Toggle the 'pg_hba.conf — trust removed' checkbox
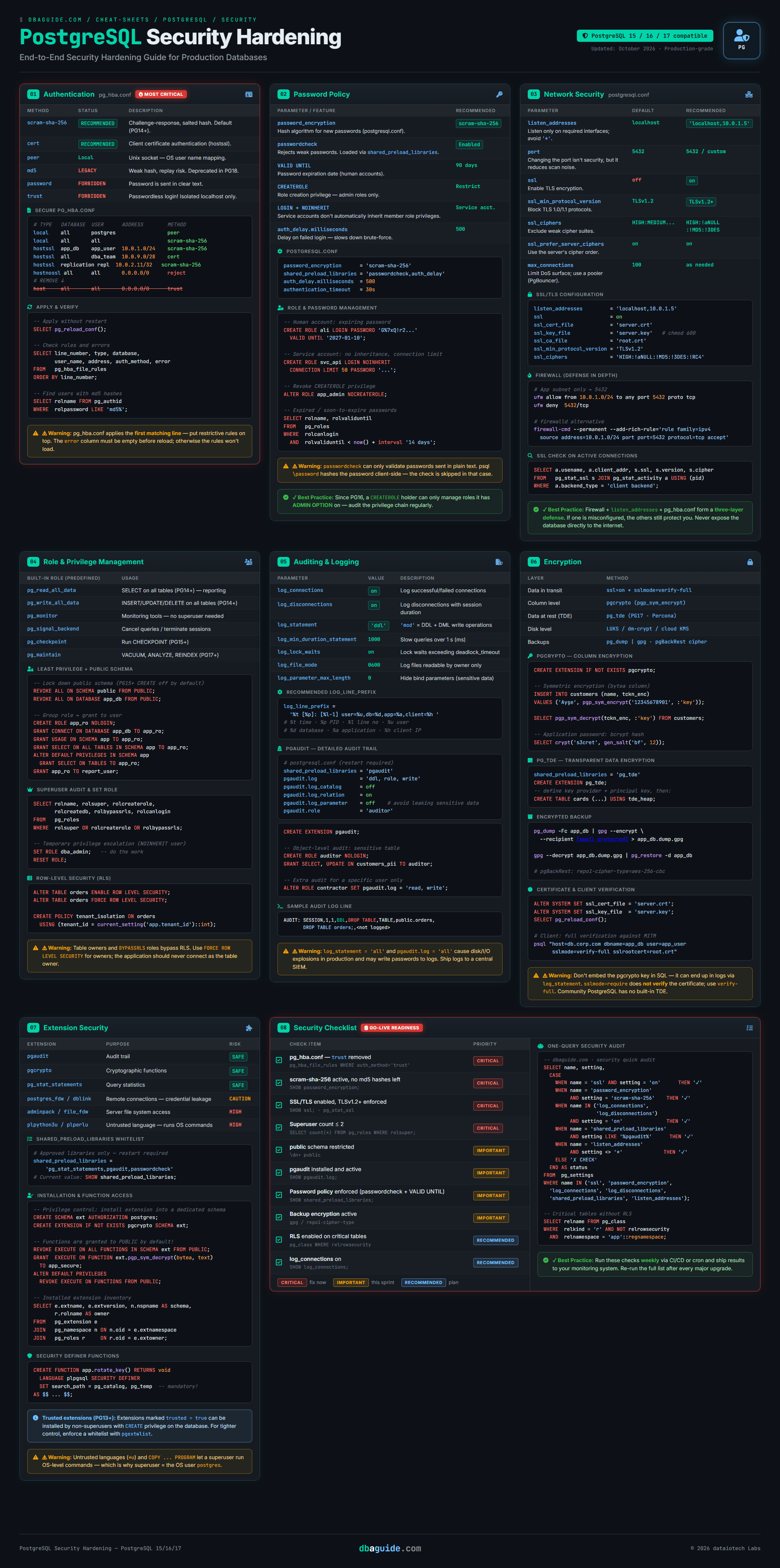This screenshot has width=780, height=1568. pyautogui.click(x=279, y=1060)
